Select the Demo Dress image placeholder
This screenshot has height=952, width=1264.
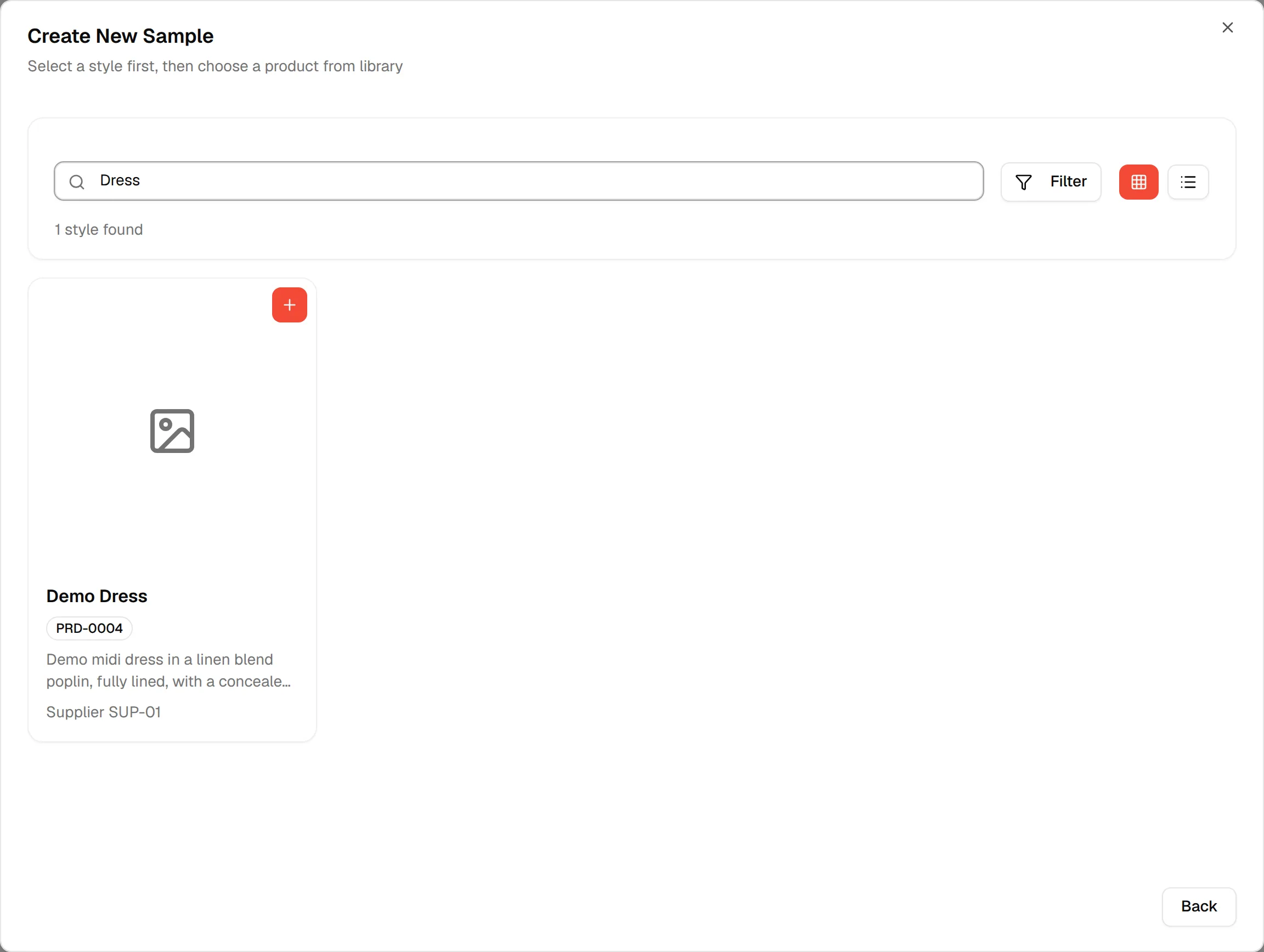(x=172, y=431)
